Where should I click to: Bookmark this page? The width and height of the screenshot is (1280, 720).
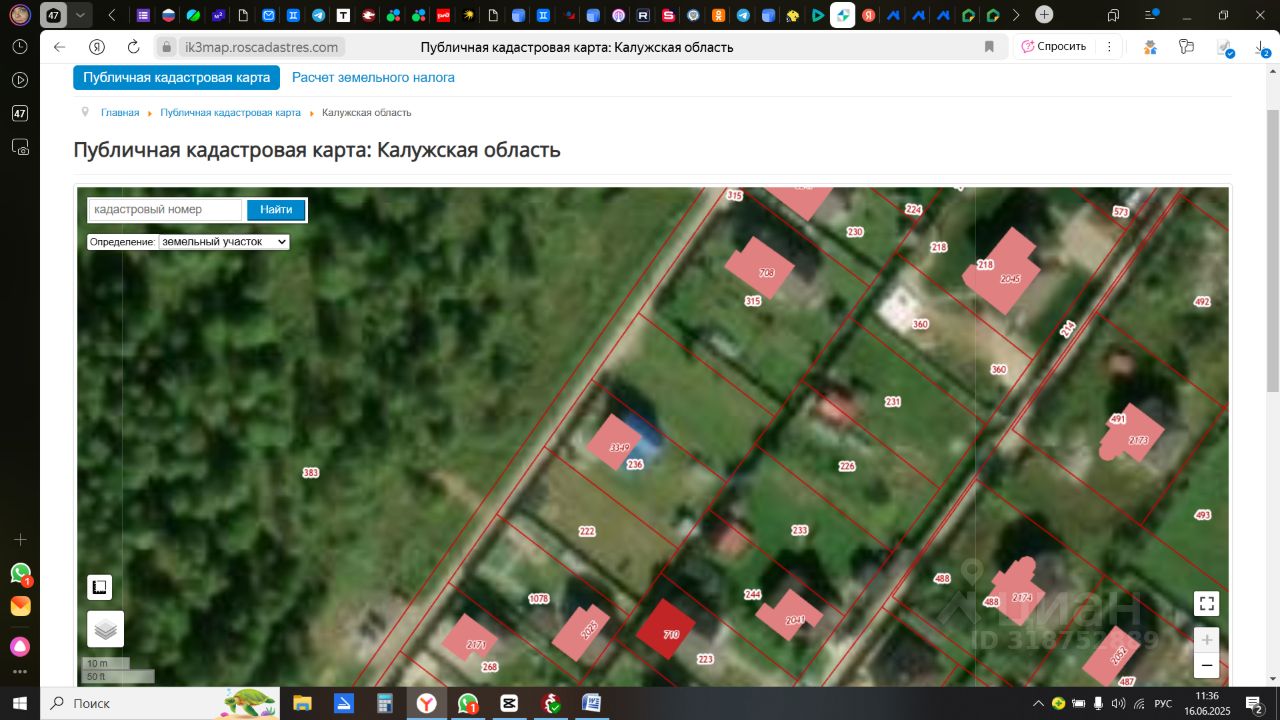989,47
